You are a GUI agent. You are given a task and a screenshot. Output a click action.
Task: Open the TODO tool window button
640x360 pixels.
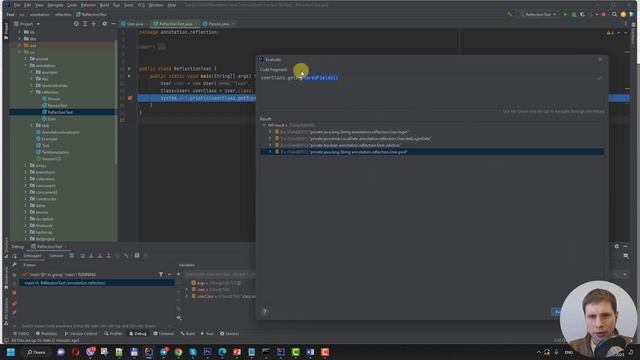(x=21, y=334)
